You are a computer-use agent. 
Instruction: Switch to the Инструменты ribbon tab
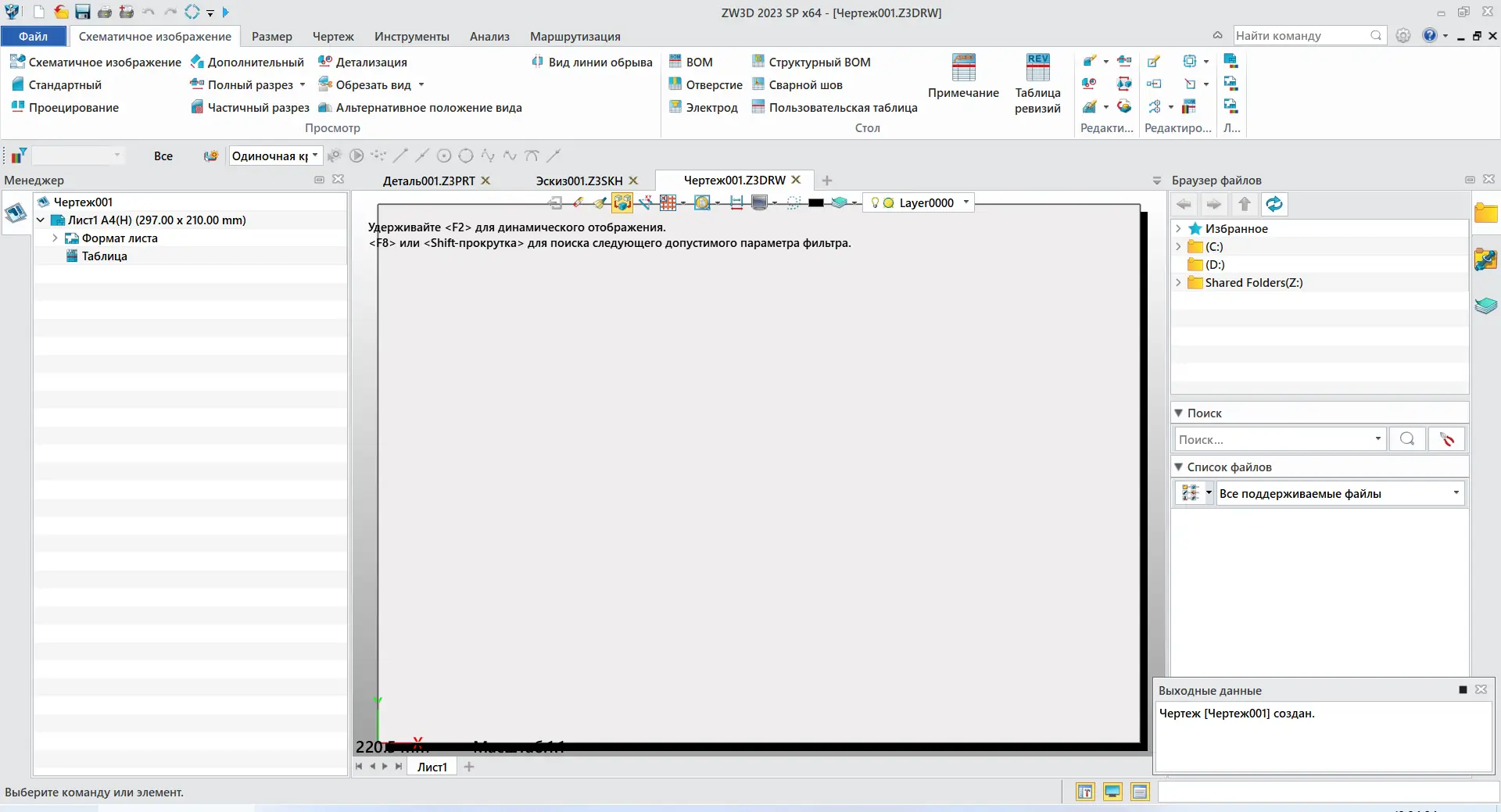click(x=412, y=37)
